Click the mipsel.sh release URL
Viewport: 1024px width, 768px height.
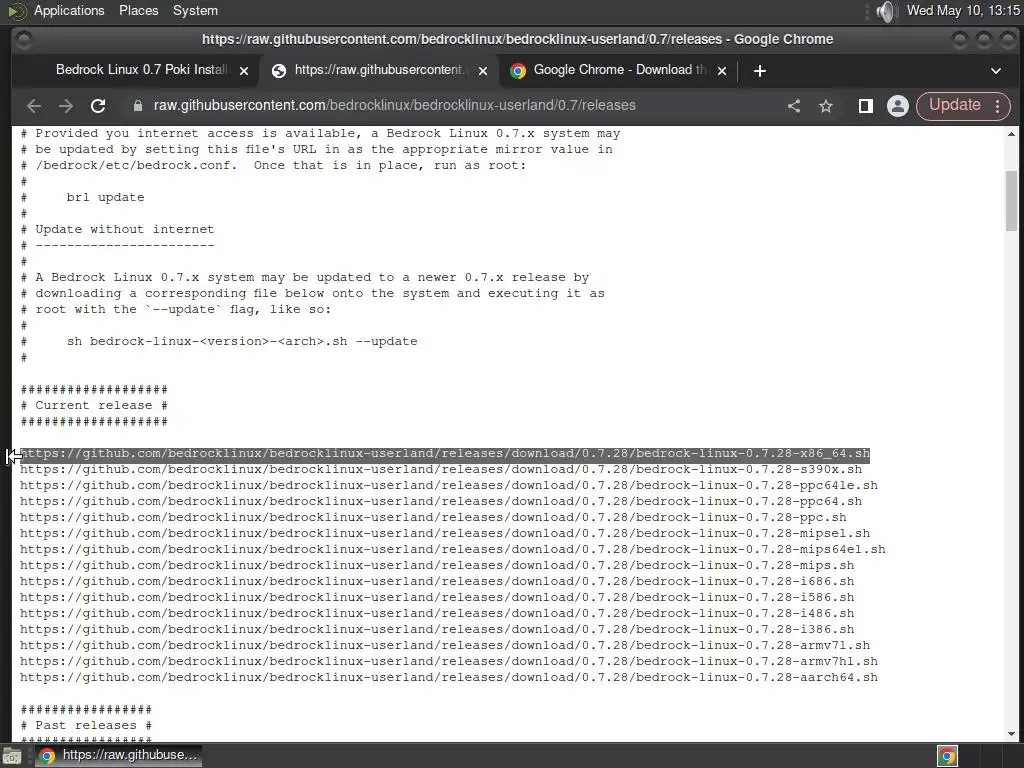pyautogui.click(x=445, y=534)
